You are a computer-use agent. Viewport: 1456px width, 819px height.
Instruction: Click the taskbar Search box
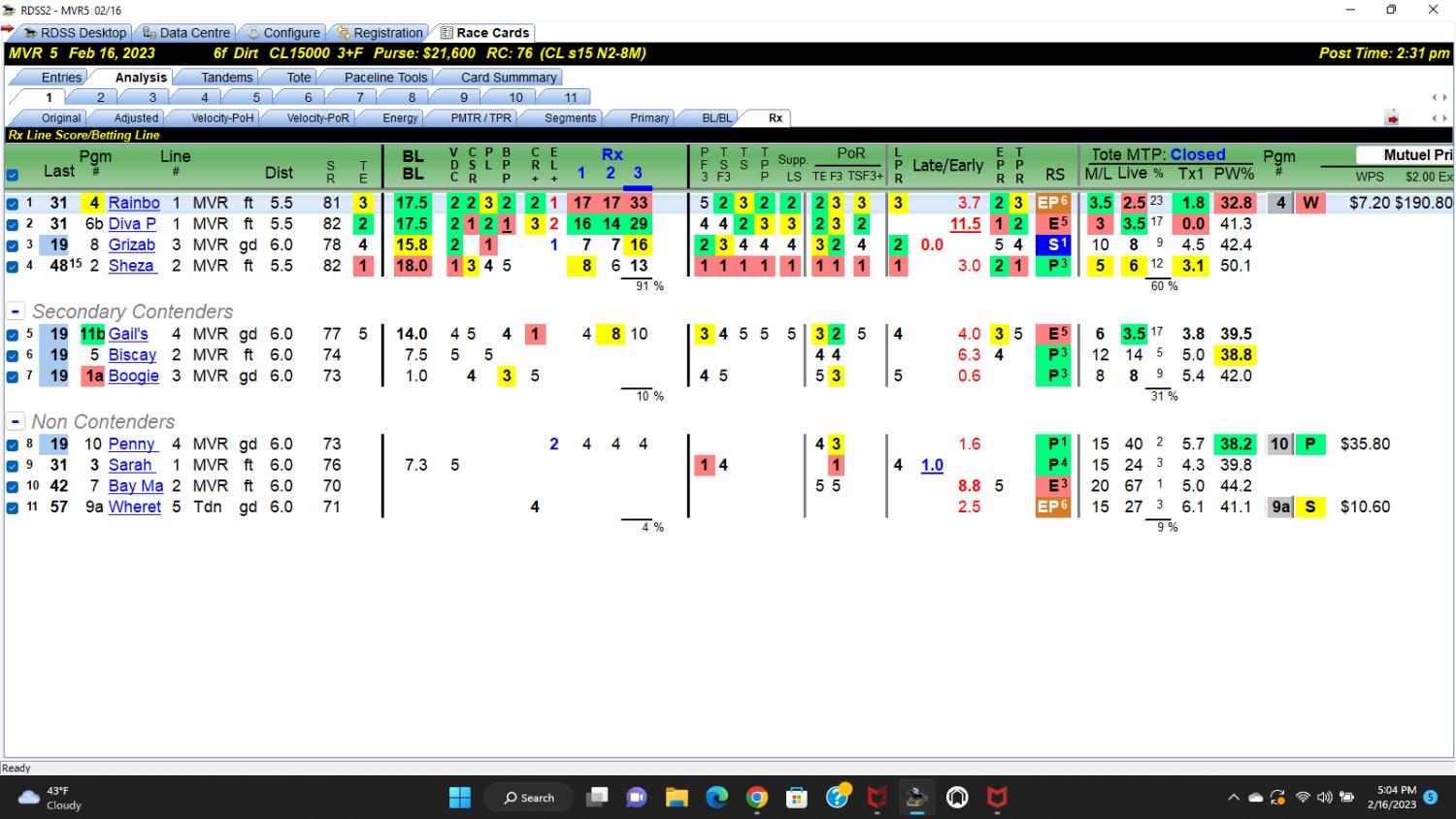click(x=530, y=798)
